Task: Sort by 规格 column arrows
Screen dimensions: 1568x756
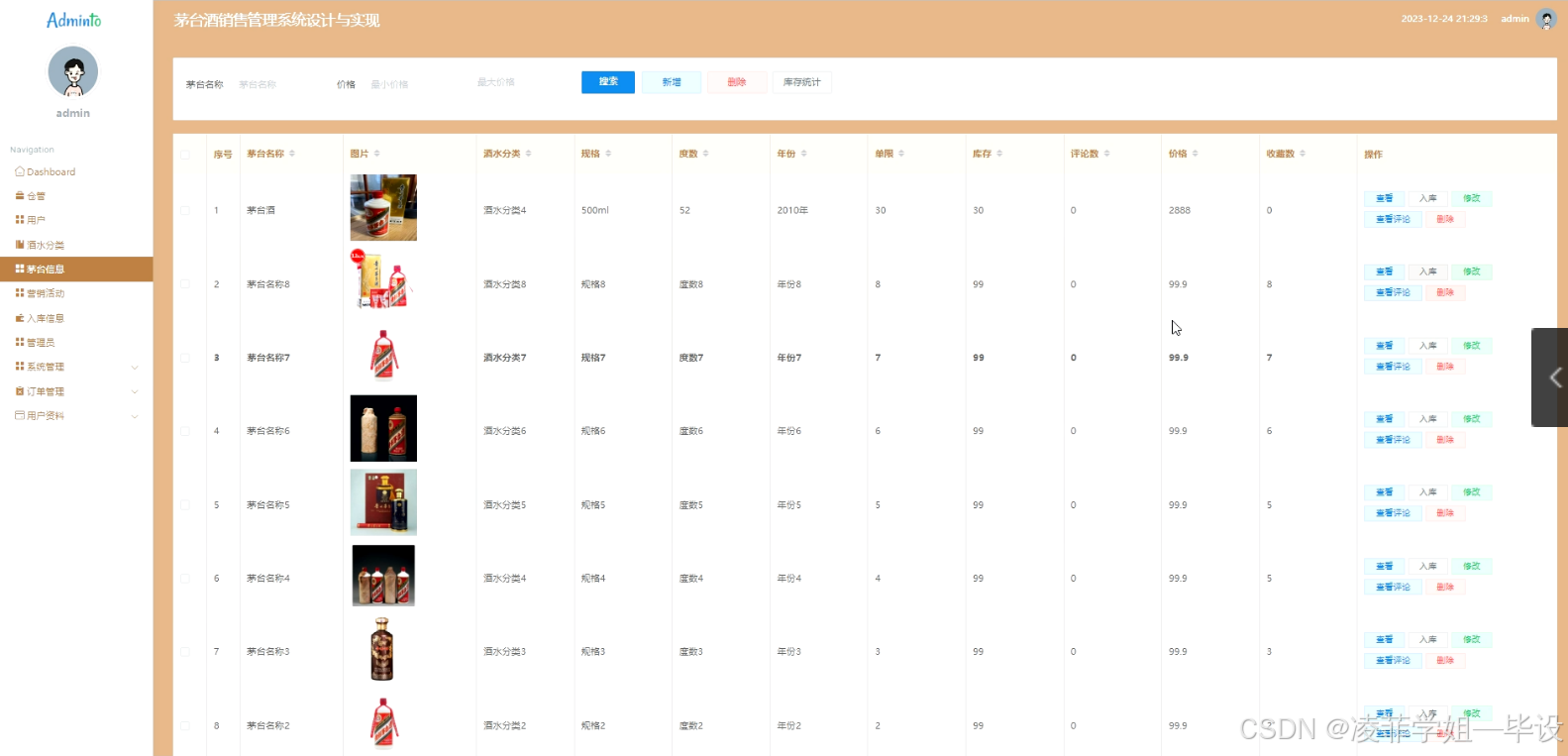Action: (x=608, y=154)
